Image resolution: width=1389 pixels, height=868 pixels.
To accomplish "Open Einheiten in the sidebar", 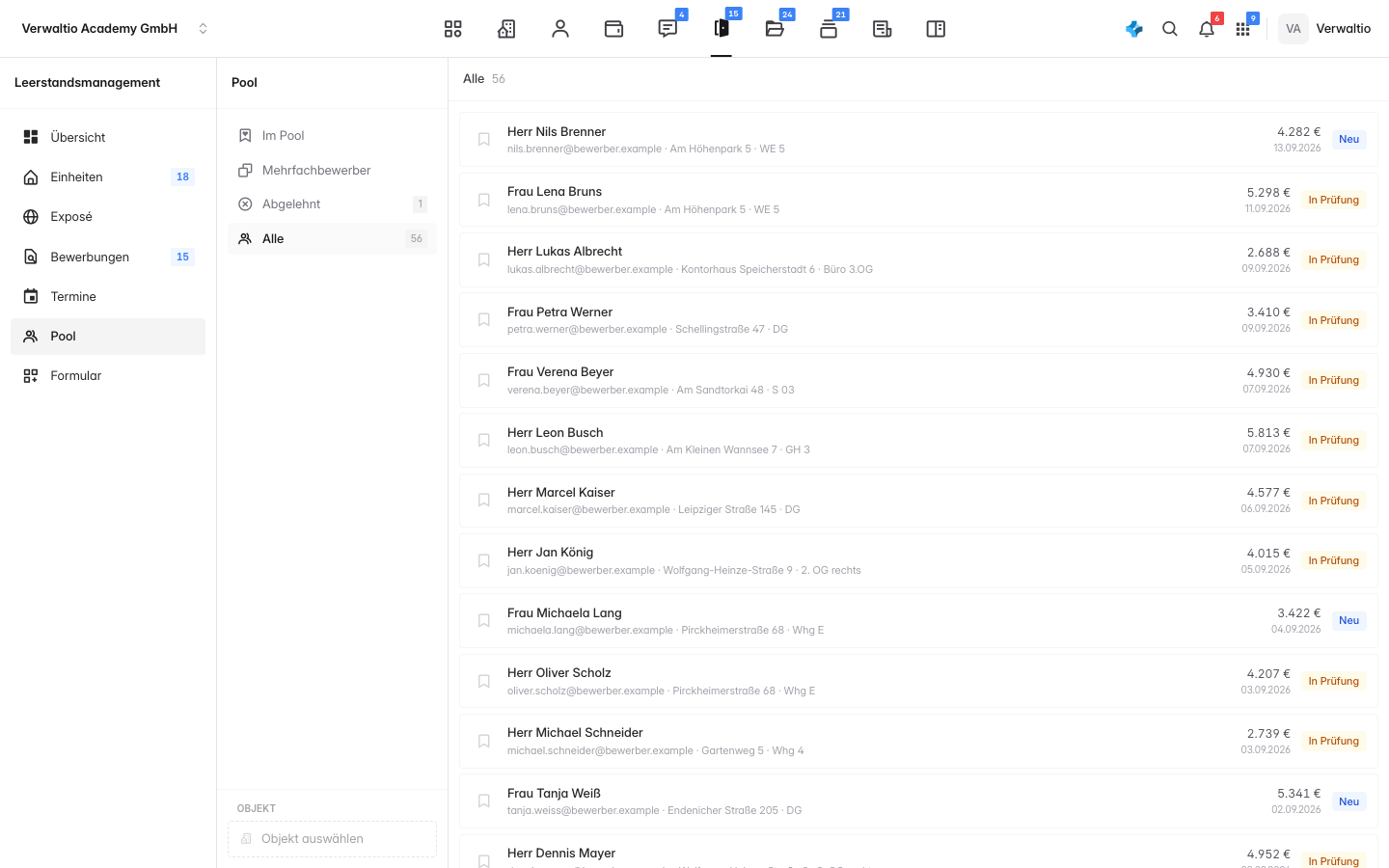I will tap(108, 176).
